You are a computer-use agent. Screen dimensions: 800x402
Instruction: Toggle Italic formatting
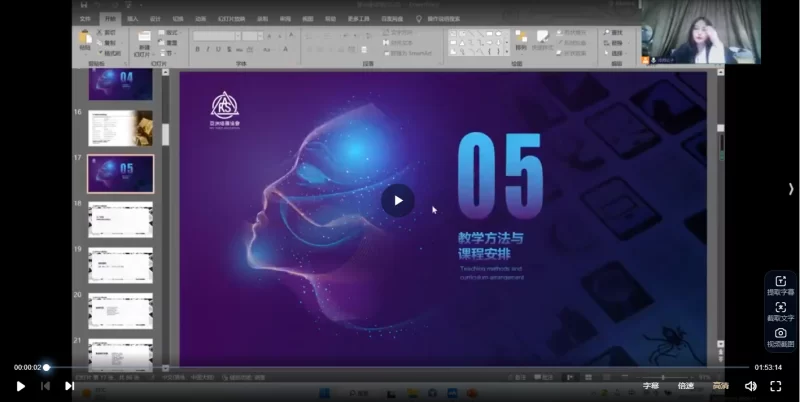pyautogui.click(x=208, y=49)
